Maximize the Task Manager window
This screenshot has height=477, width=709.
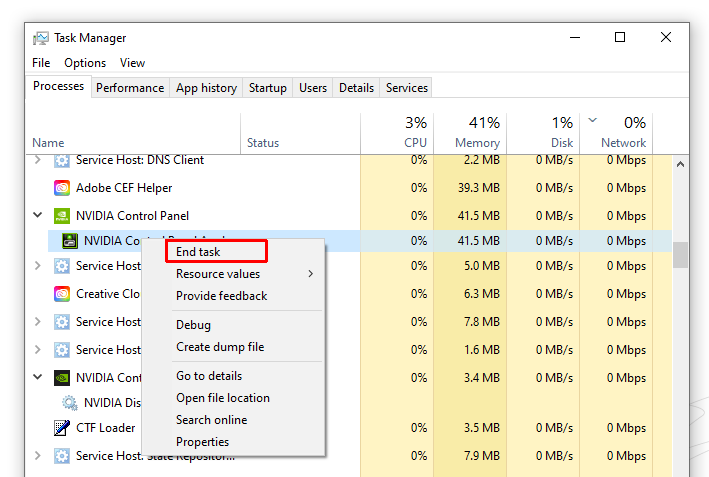tap(620, 37)
